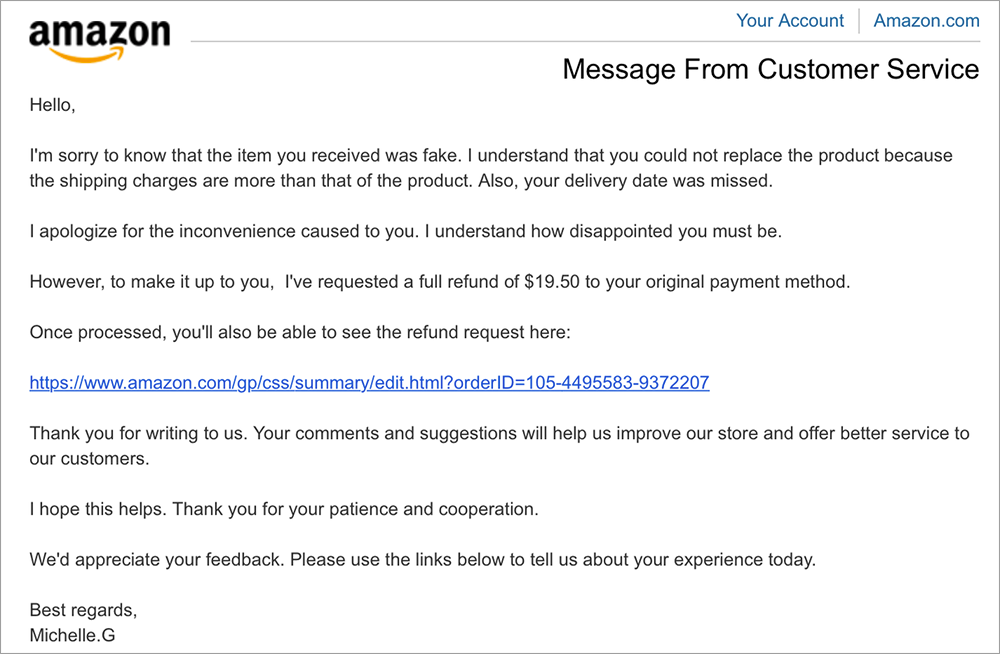Click the Hello greeting line
Screen dimensions: 1000x654
53,104
